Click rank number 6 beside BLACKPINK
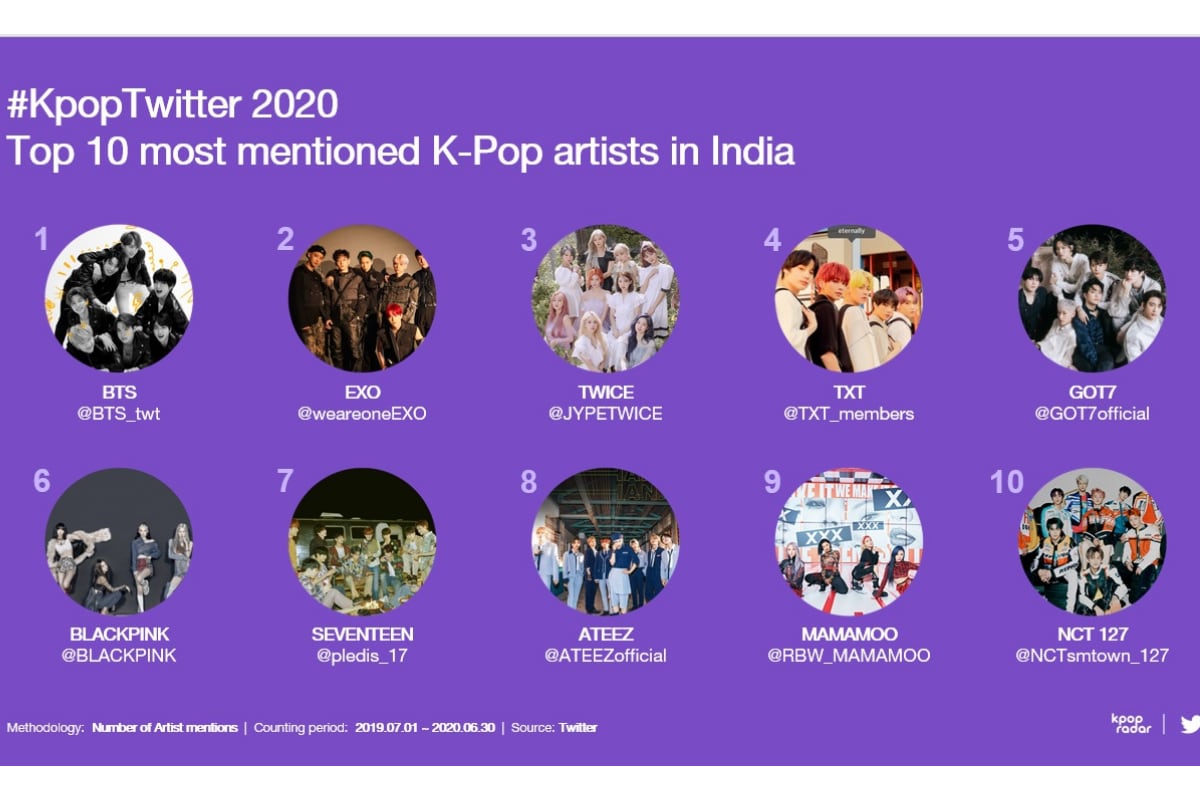Screen dimensions: 1200x800 click(41, 482)
